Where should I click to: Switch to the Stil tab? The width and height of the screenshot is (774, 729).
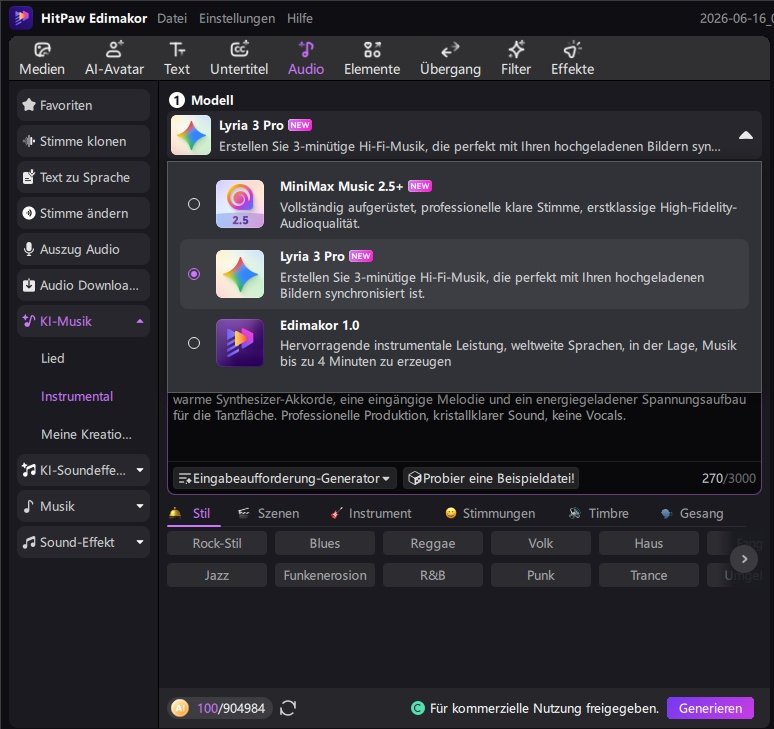pos(194,514)
